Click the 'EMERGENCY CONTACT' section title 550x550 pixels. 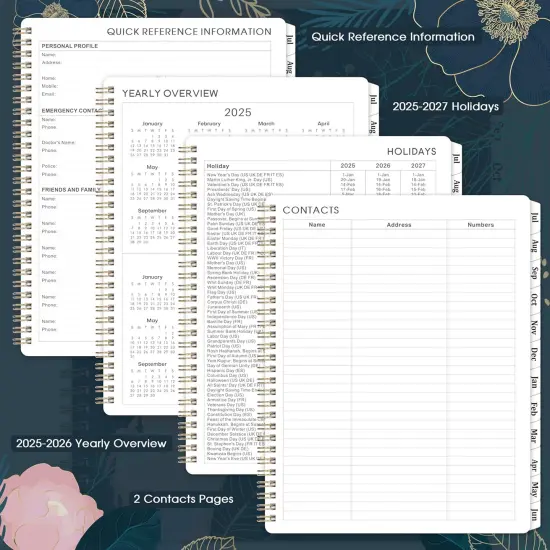click(x=72, y=111)
